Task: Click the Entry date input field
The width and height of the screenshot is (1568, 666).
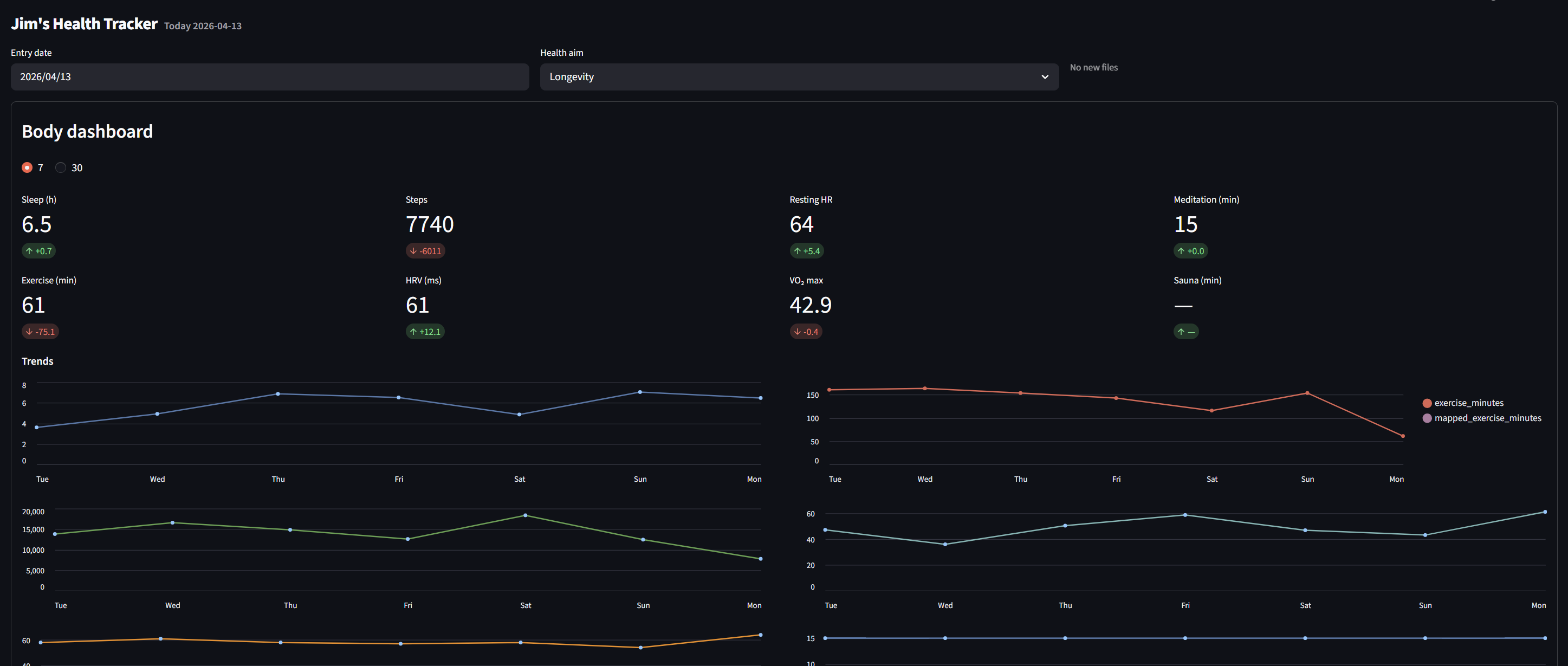Action: (x=270, y=77)
